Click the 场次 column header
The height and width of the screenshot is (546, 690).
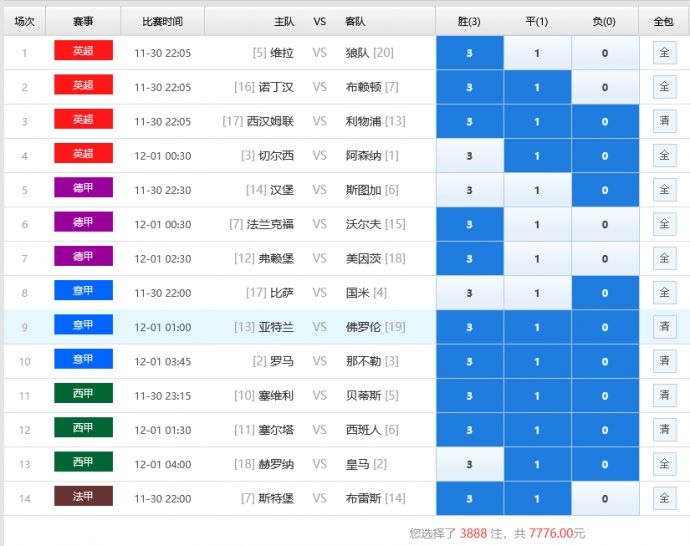click(x=24, y=21)
